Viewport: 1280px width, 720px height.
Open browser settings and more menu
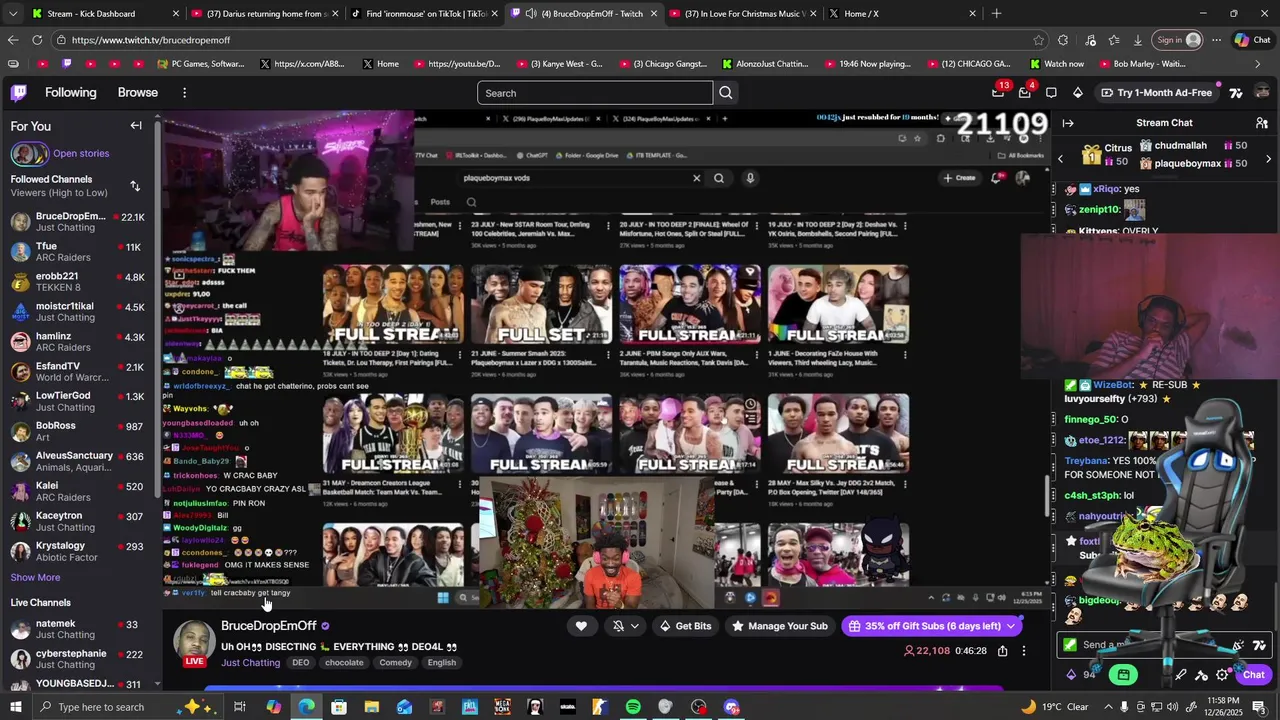pyautogui.click(x=1216, y=40)
